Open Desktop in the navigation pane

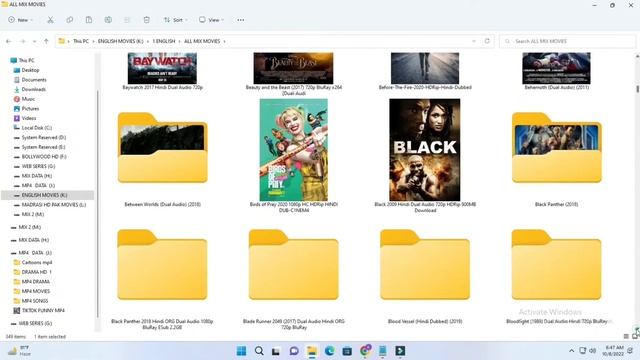point(30,70)
